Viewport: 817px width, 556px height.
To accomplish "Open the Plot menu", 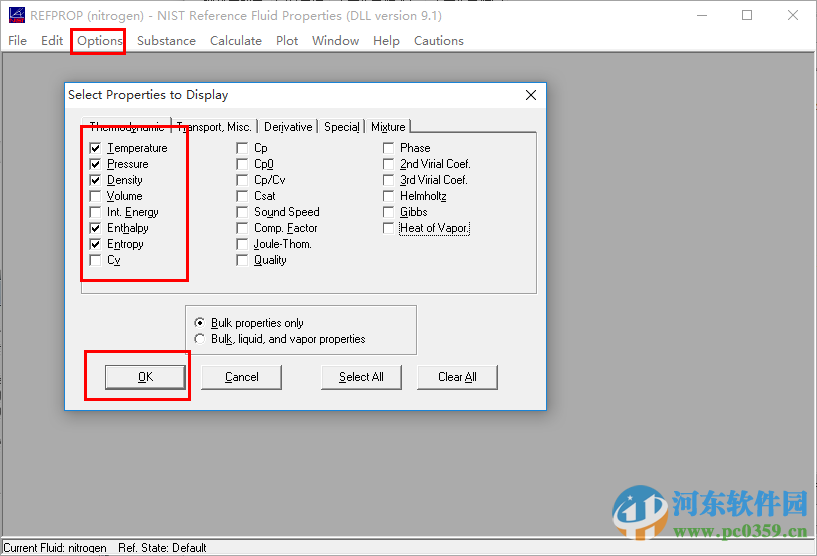I will point(287,41).
